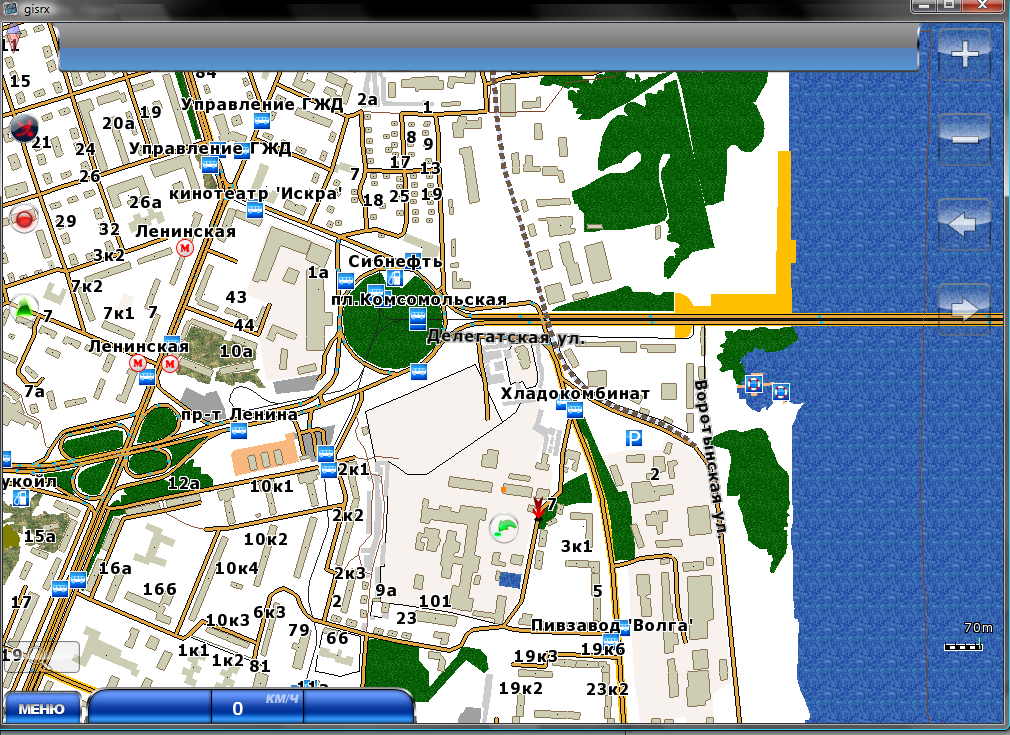Click house number 3к1 on the map
Viewport: 1010px width, 735px height.
pyautogui.click(x=576, y=546)
